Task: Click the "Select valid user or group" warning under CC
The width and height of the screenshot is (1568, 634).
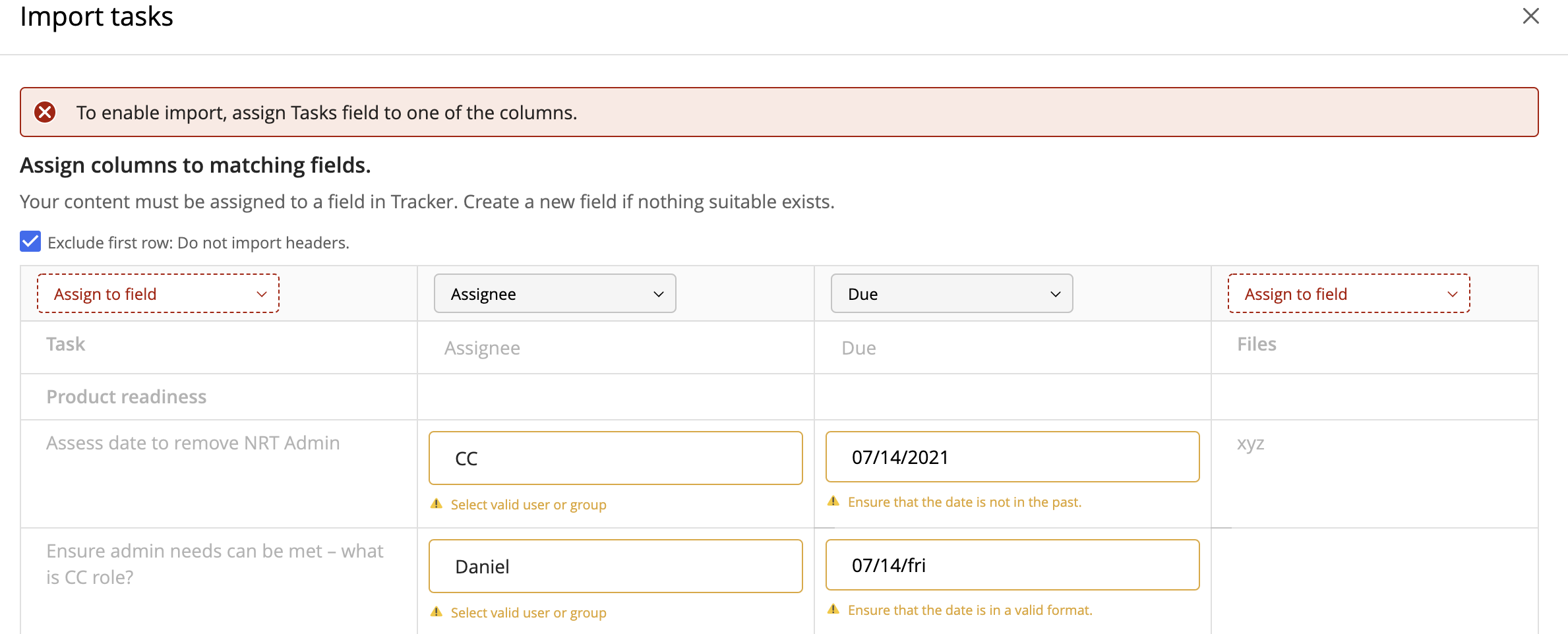Action: click(x=528, y=505)
